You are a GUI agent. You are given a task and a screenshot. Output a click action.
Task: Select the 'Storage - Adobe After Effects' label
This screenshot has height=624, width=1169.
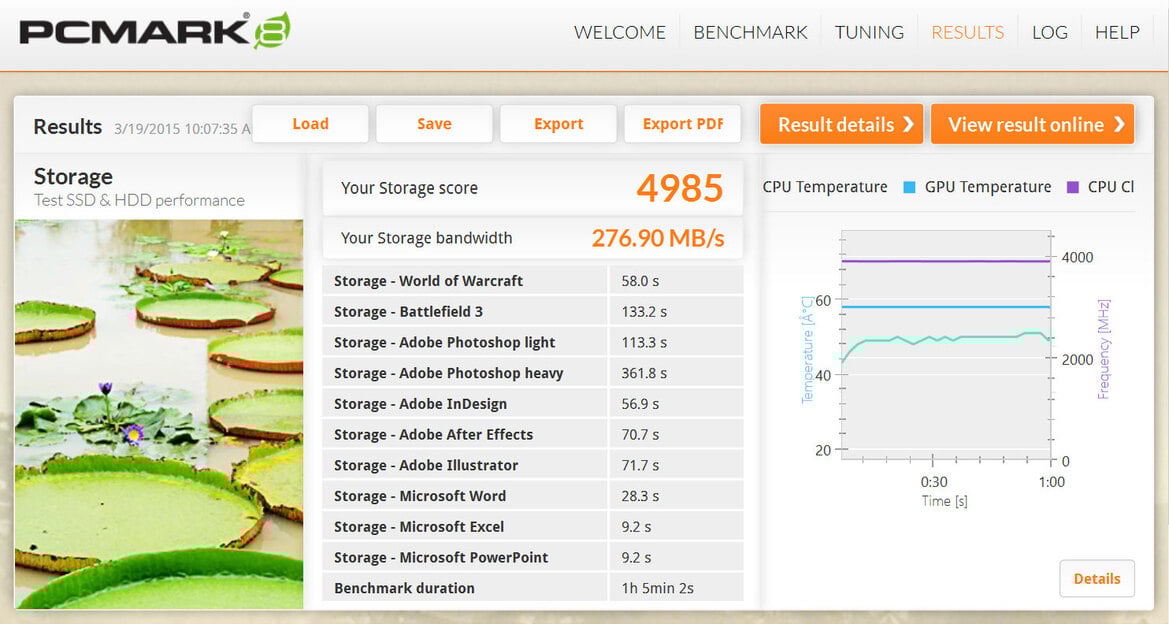(x=433, y=435)
